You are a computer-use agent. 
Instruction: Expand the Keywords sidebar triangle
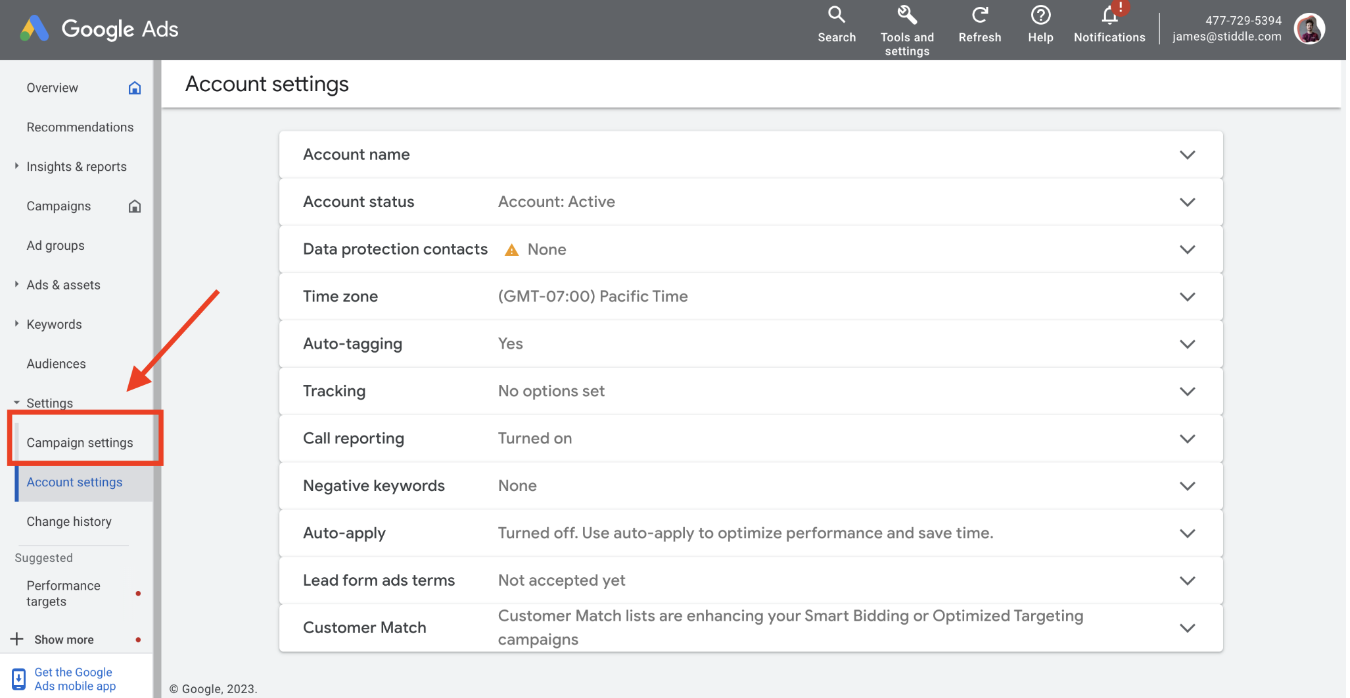(17, 324)
